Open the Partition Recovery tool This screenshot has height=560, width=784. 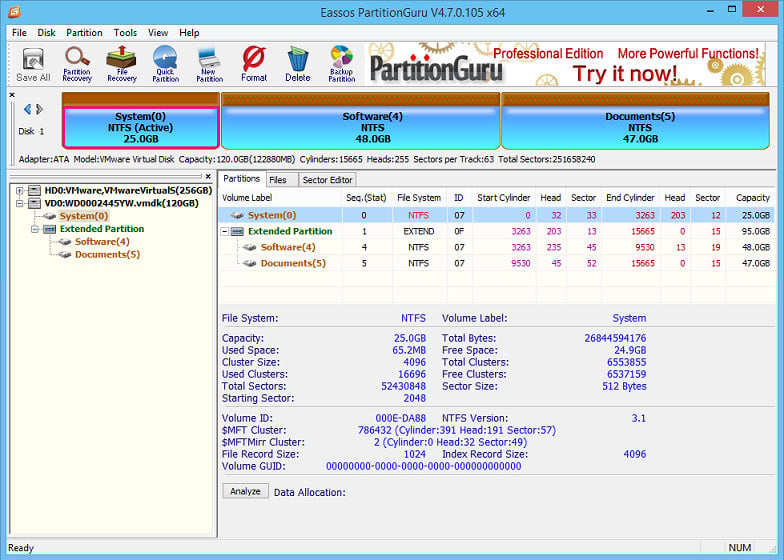coord(77,64)
